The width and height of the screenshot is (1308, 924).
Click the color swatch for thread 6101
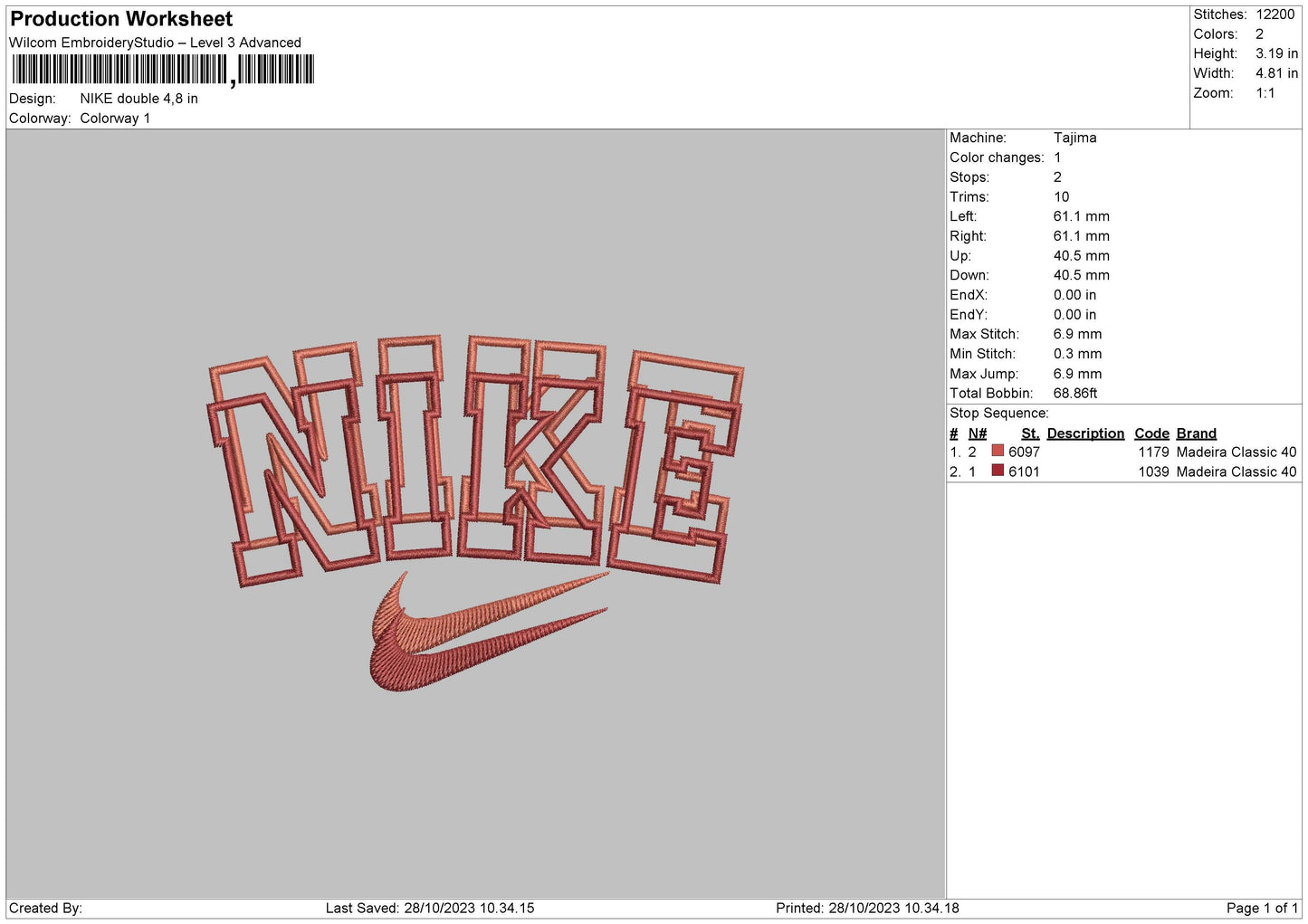pyautogui.click(x=998, y=471)
